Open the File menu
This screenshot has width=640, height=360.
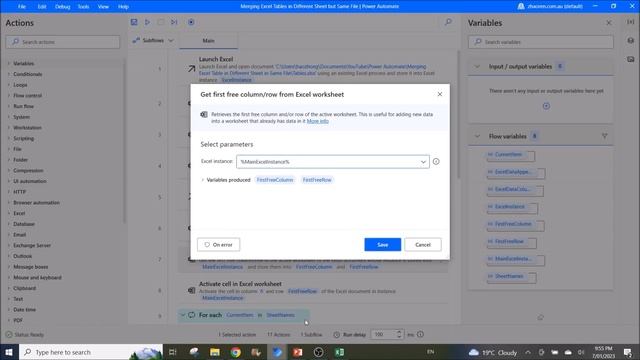22,7
